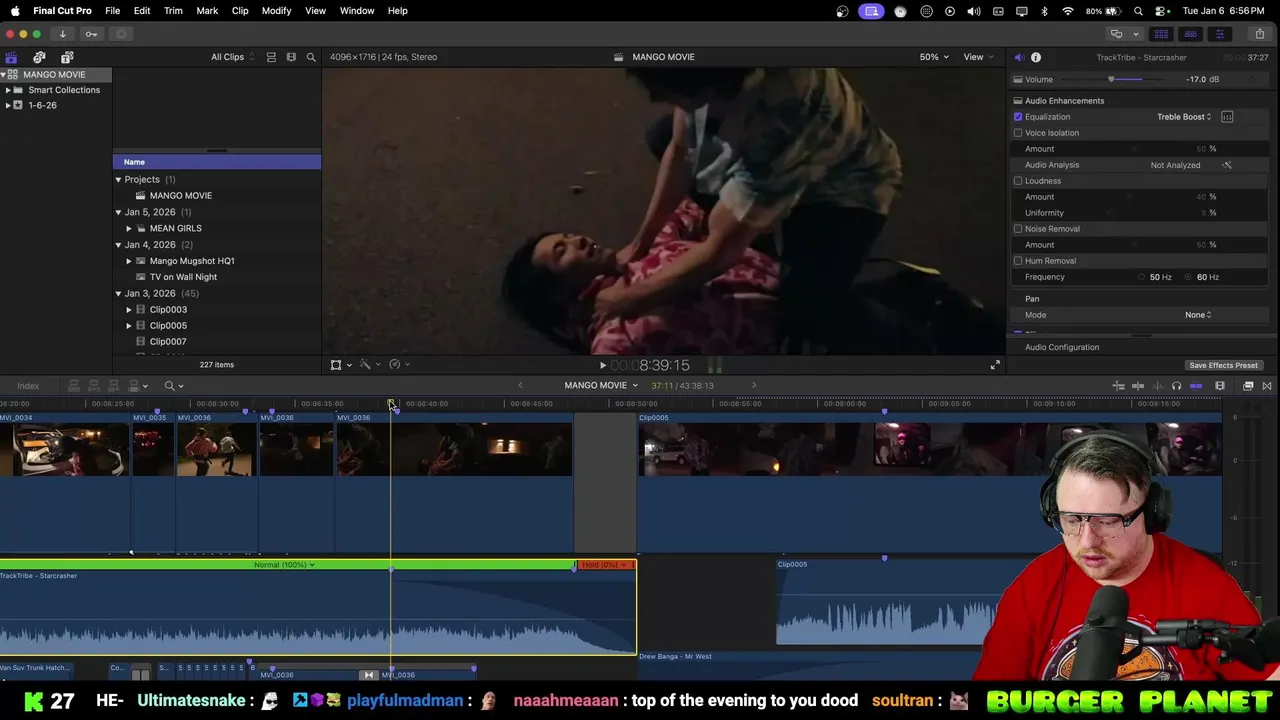The image size is (1280, 720).
Task: Enable the Voice Isolation checkbox
Action: pyautogui.click(x=1018, y=133)
